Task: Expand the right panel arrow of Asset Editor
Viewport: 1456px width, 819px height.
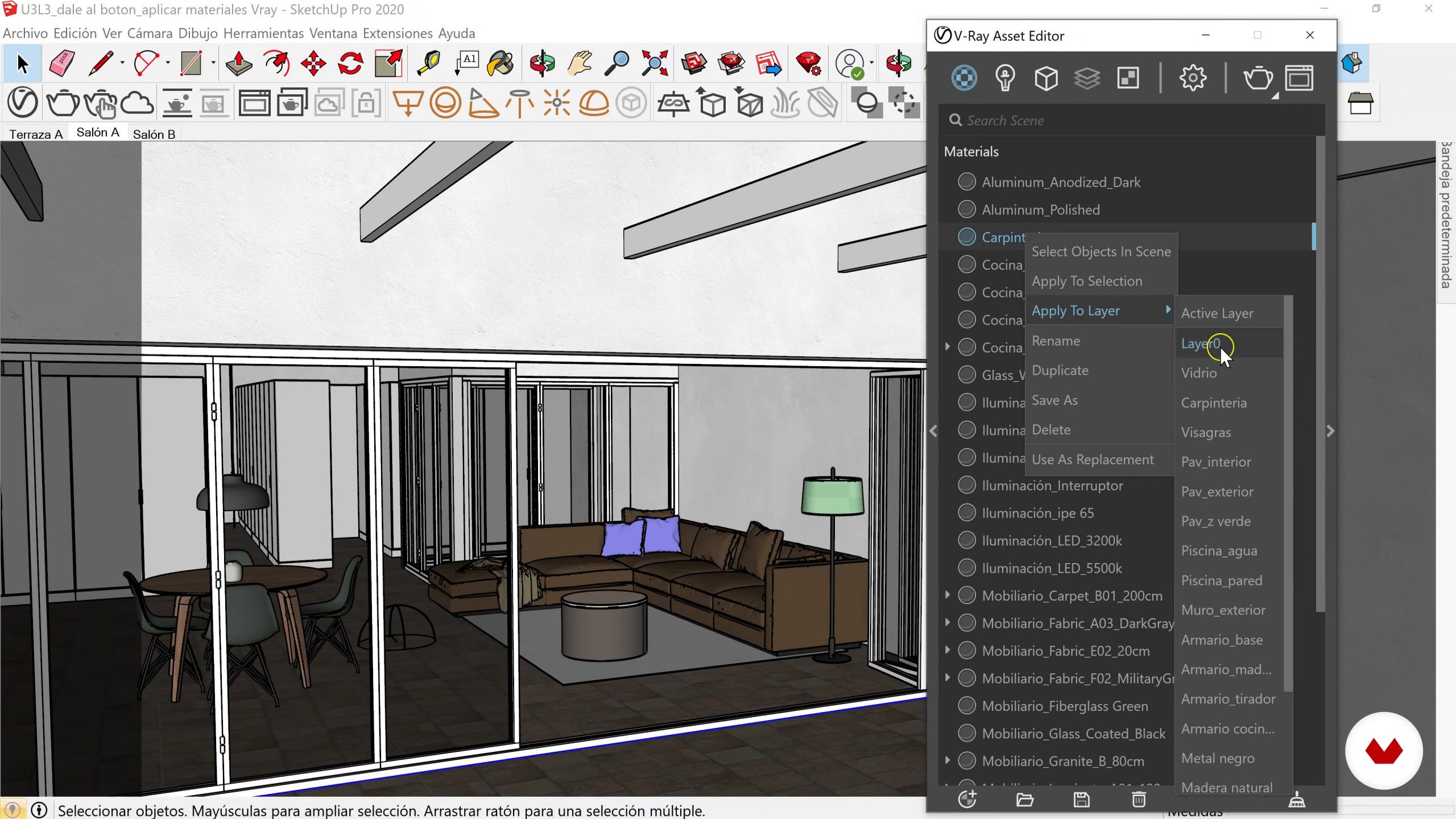Action: pyautogui.click(x=1330, y=431)
